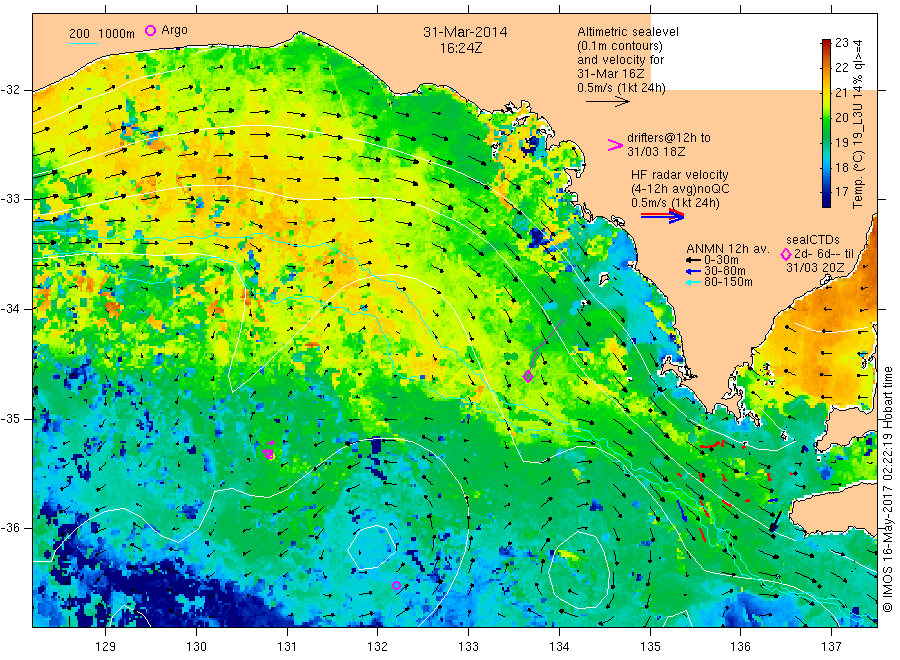Click the magenta sealCTDs diamond legend symbol
The image size is (900, 660).
(786, 254)
